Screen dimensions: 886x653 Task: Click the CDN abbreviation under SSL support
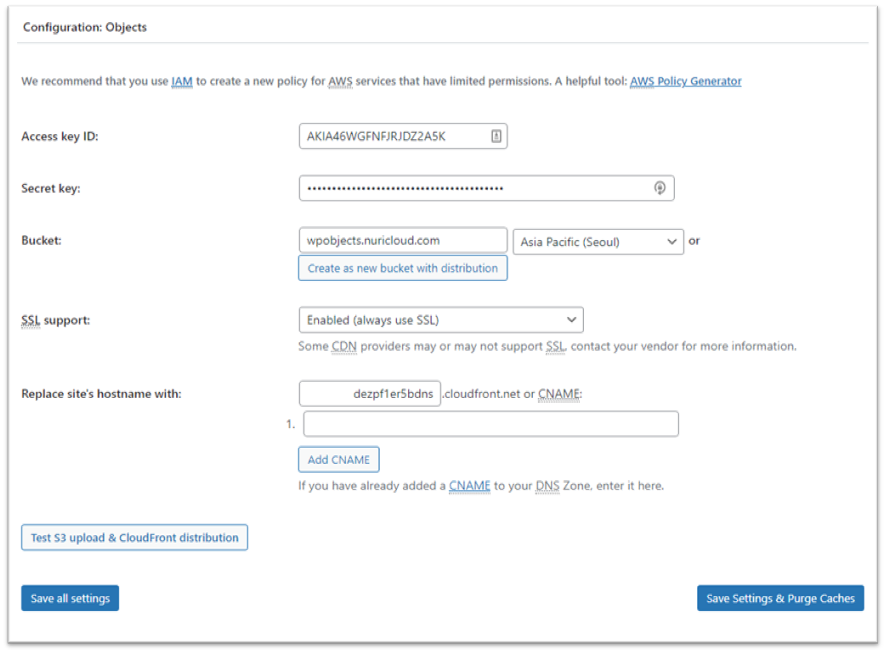pyautogui.click(x=345, y=346)
